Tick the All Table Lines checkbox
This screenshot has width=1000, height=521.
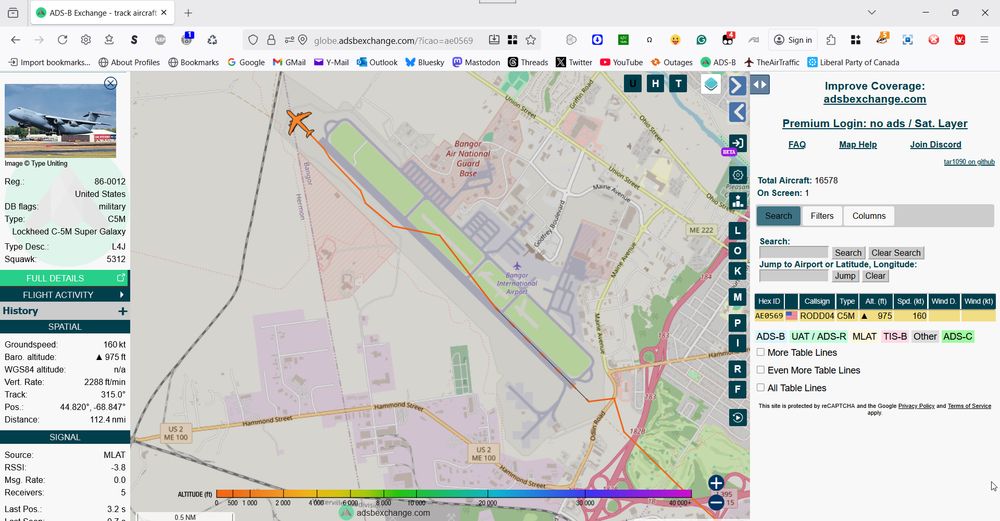click(761, 388)
